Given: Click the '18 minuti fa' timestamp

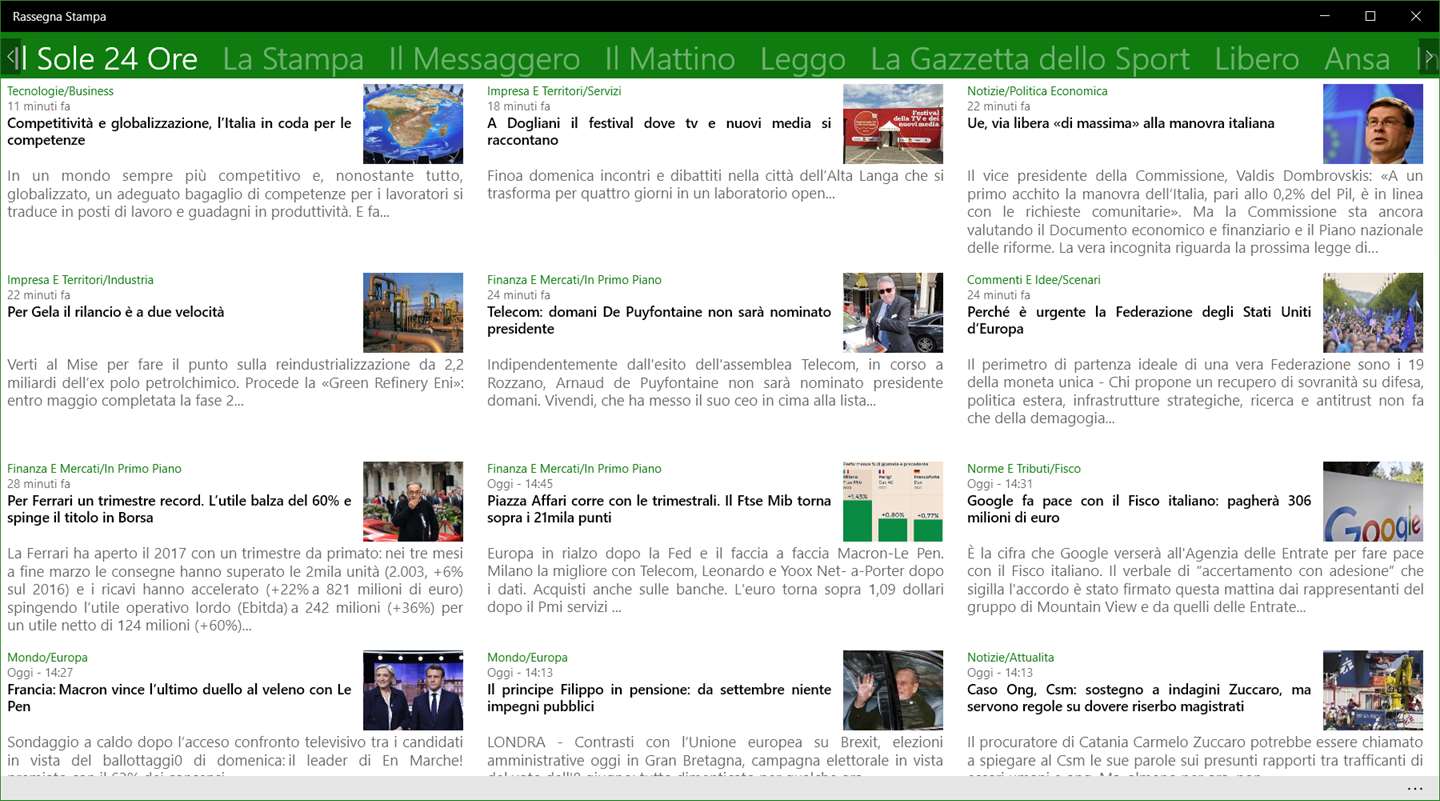Looking at the screenshot, I should coord(518,106).
